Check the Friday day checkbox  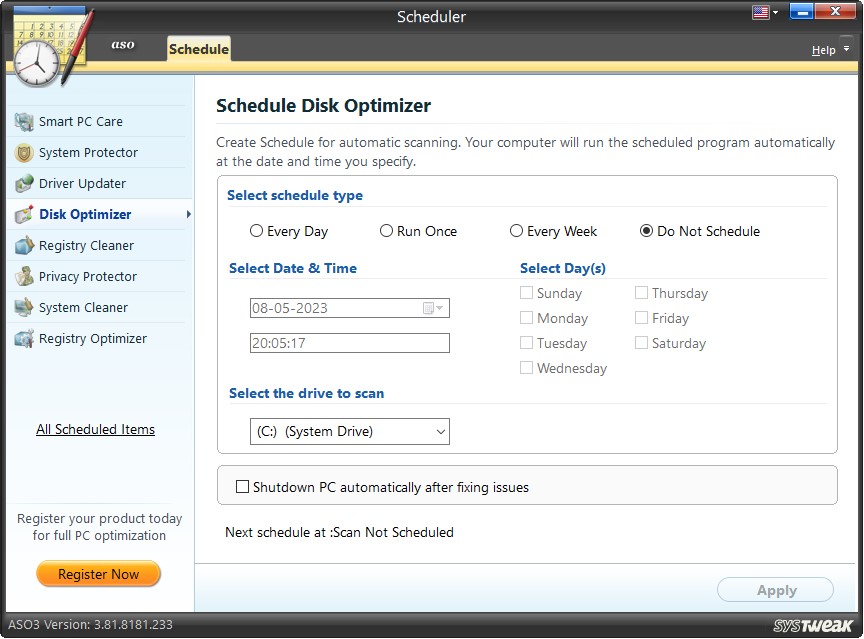(x=640, y=318)
